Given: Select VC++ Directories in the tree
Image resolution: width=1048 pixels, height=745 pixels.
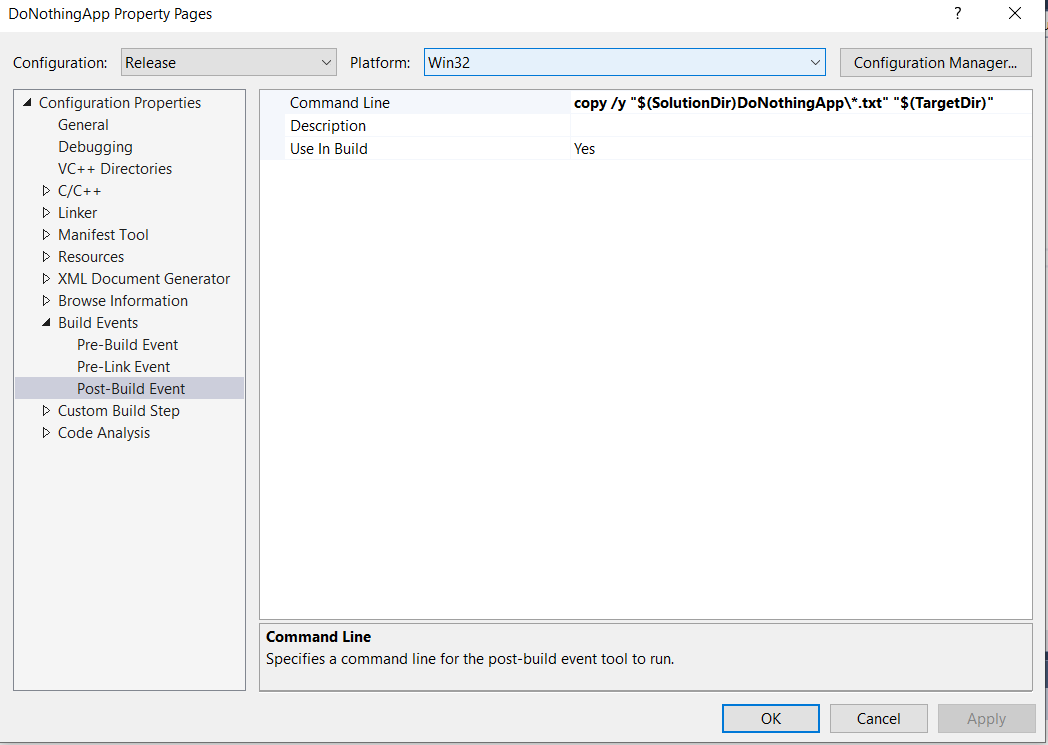Looking at the screenshot, I should pyautogui.click(x=115, y=169).
